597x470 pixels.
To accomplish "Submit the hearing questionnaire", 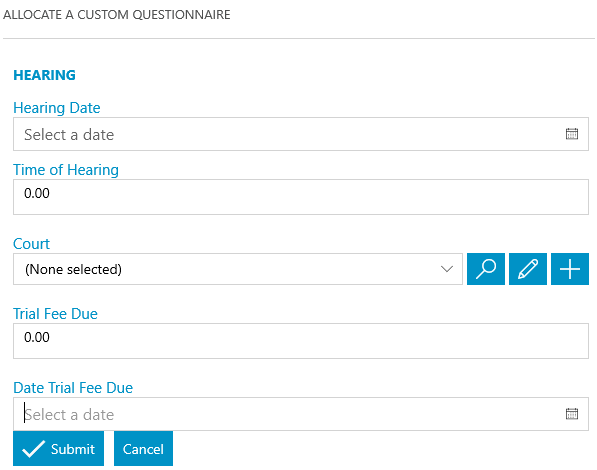I will tap(59, 448).
